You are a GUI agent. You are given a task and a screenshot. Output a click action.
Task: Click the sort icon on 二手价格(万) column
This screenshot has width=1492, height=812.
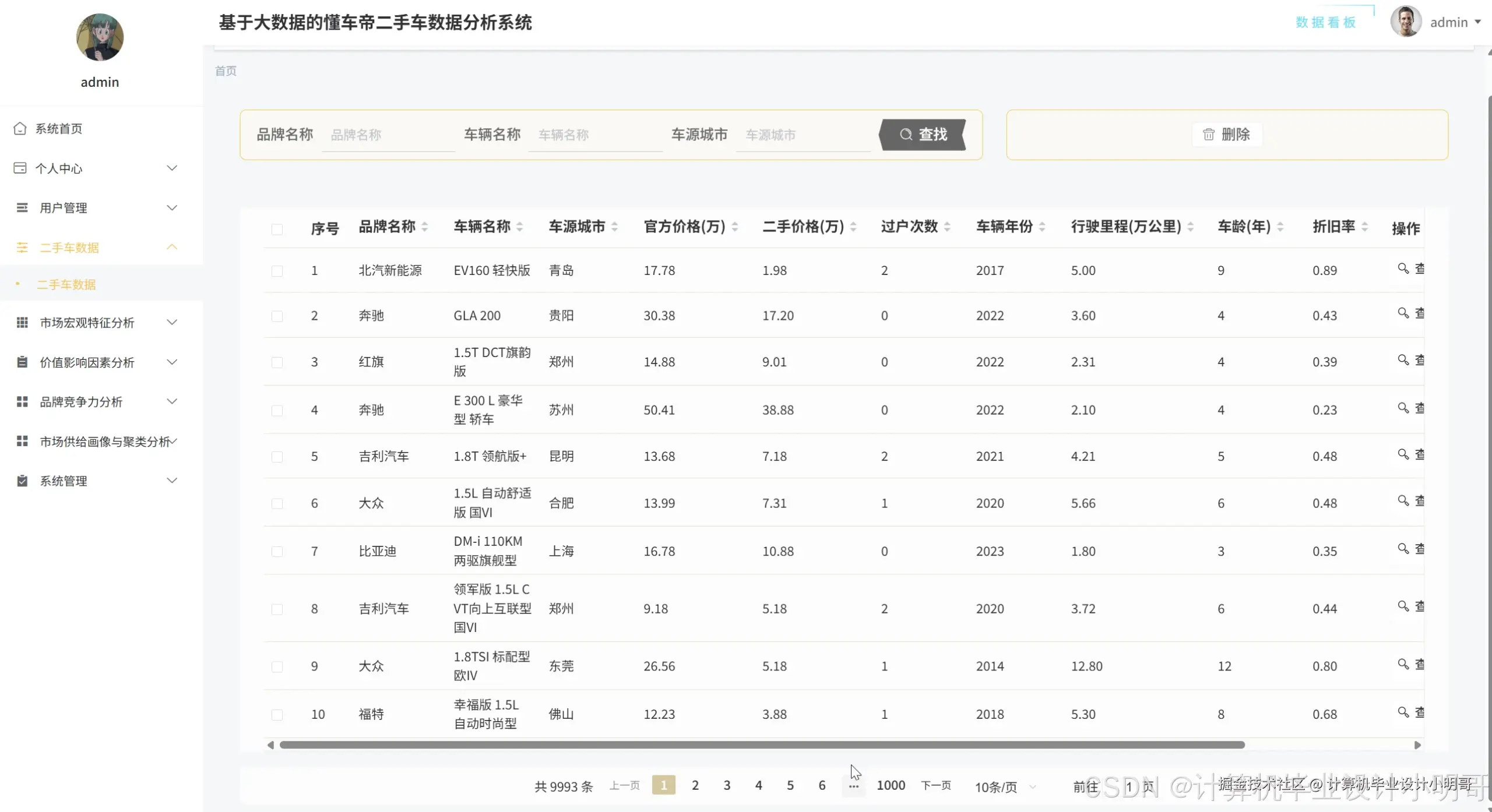coord(853,227)
